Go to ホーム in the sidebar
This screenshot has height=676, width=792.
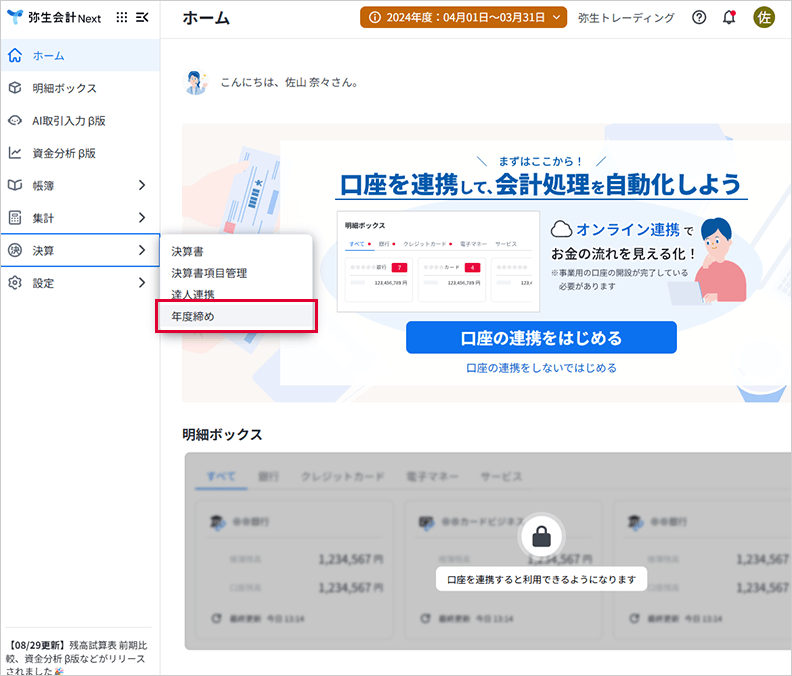(50, 55)
